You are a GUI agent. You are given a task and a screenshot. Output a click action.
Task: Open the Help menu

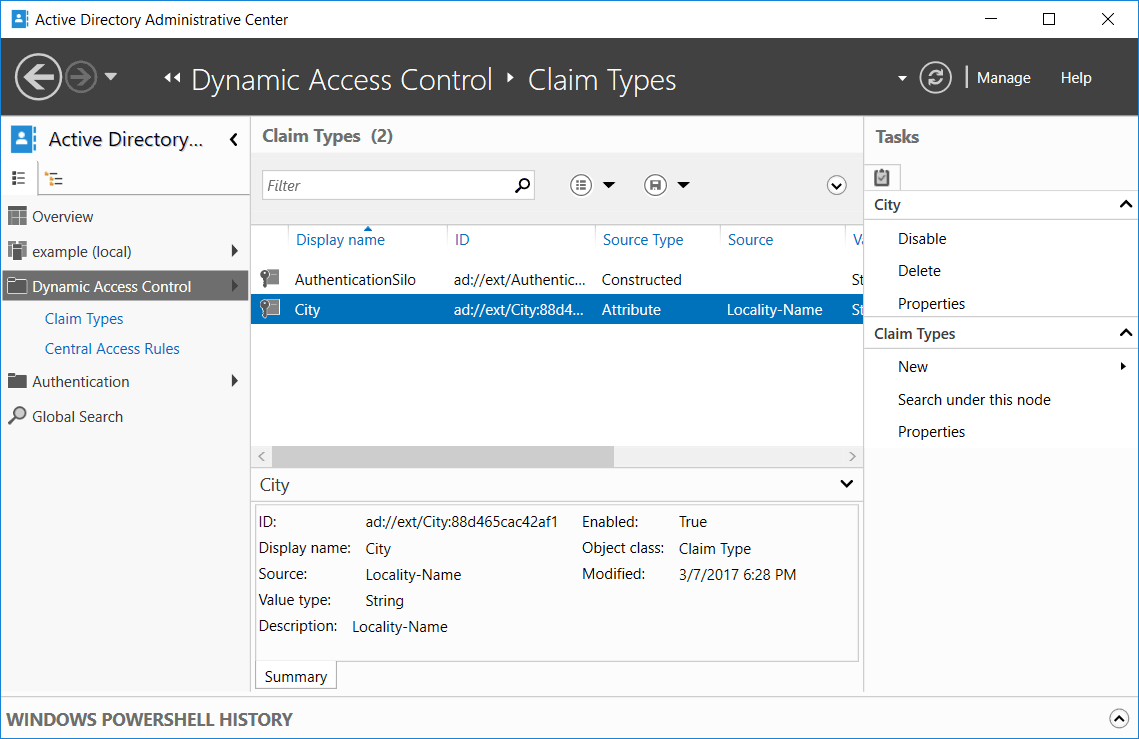click(x=1076, y=78)
